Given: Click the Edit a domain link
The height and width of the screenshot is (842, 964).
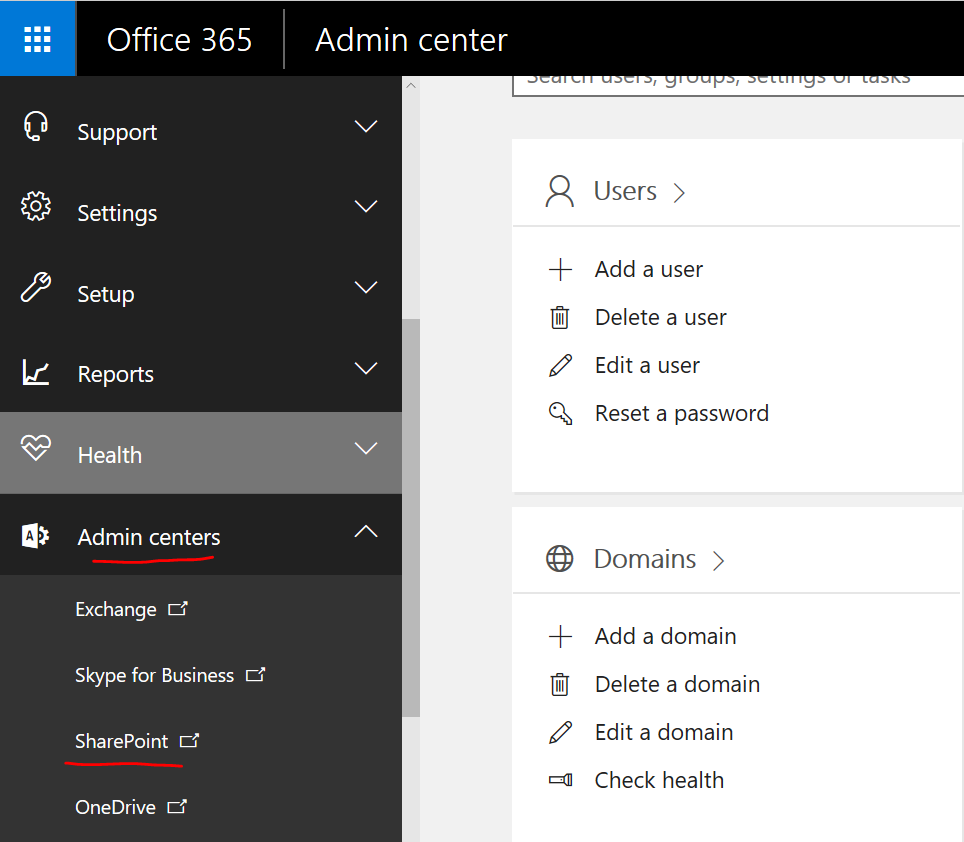Looking at the screenshot, I should [x=664, y=732].
